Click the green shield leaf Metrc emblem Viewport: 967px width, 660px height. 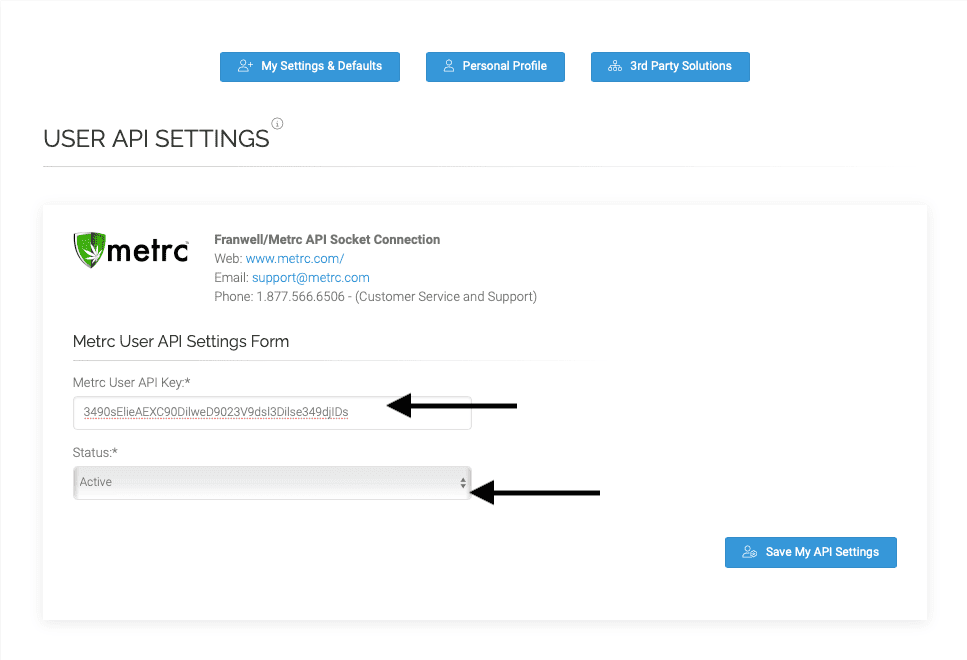point(89,250)
